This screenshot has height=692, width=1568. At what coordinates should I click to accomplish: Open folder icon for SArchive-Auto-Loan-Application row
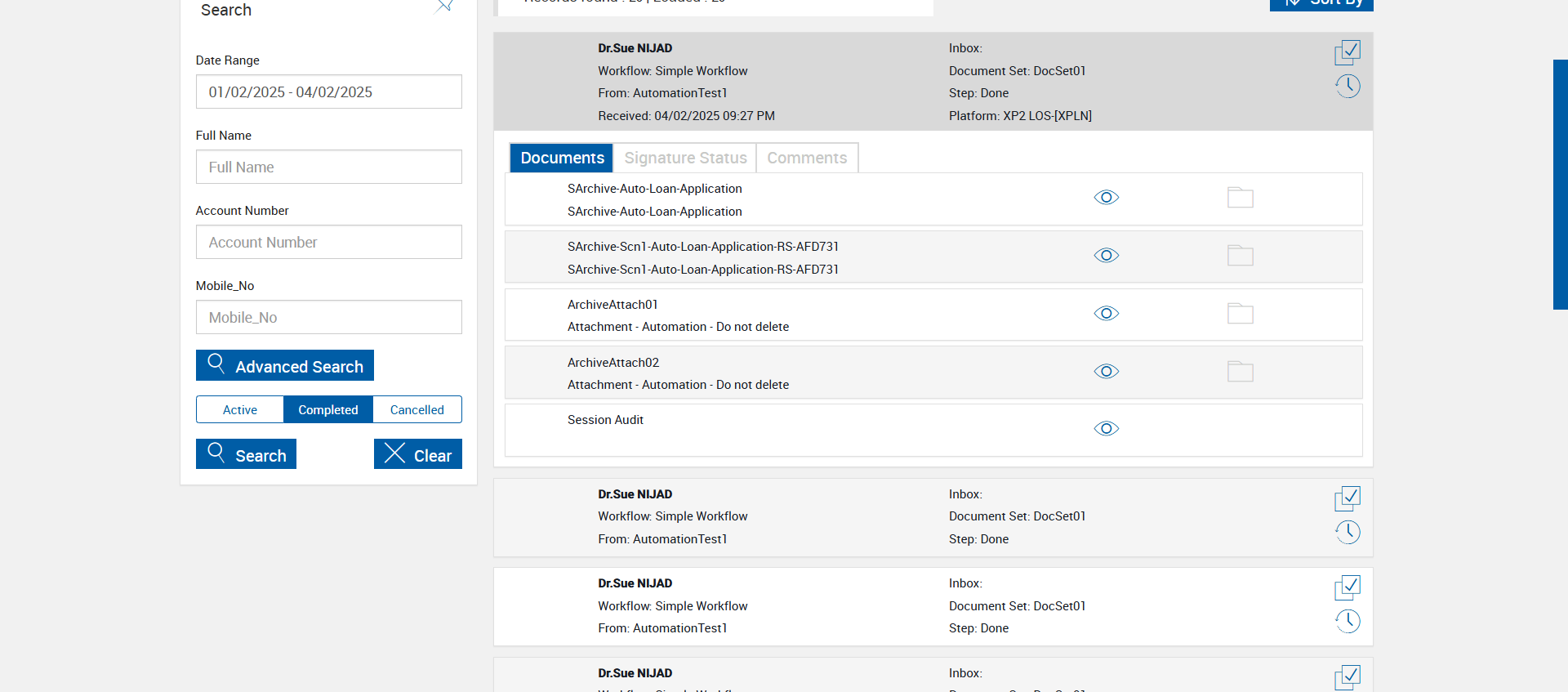[x=1240, y=198]
